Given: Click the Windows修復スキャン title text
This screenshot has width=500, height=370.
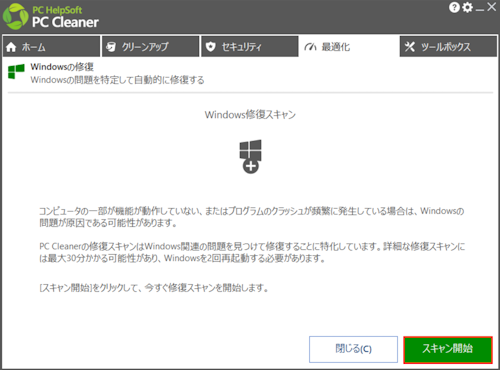Looking at the screenshot, I should tap(250, 114).
